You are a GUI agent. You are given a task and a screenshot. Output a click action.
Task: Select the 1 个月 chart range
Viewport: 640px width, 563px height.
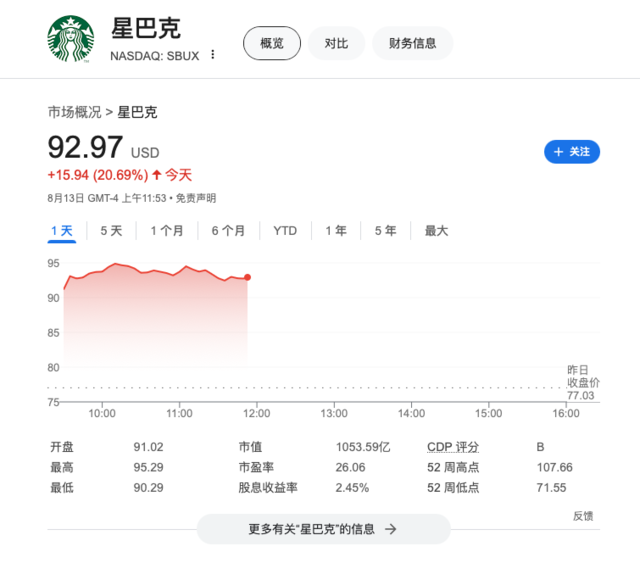tap(167, 231)
